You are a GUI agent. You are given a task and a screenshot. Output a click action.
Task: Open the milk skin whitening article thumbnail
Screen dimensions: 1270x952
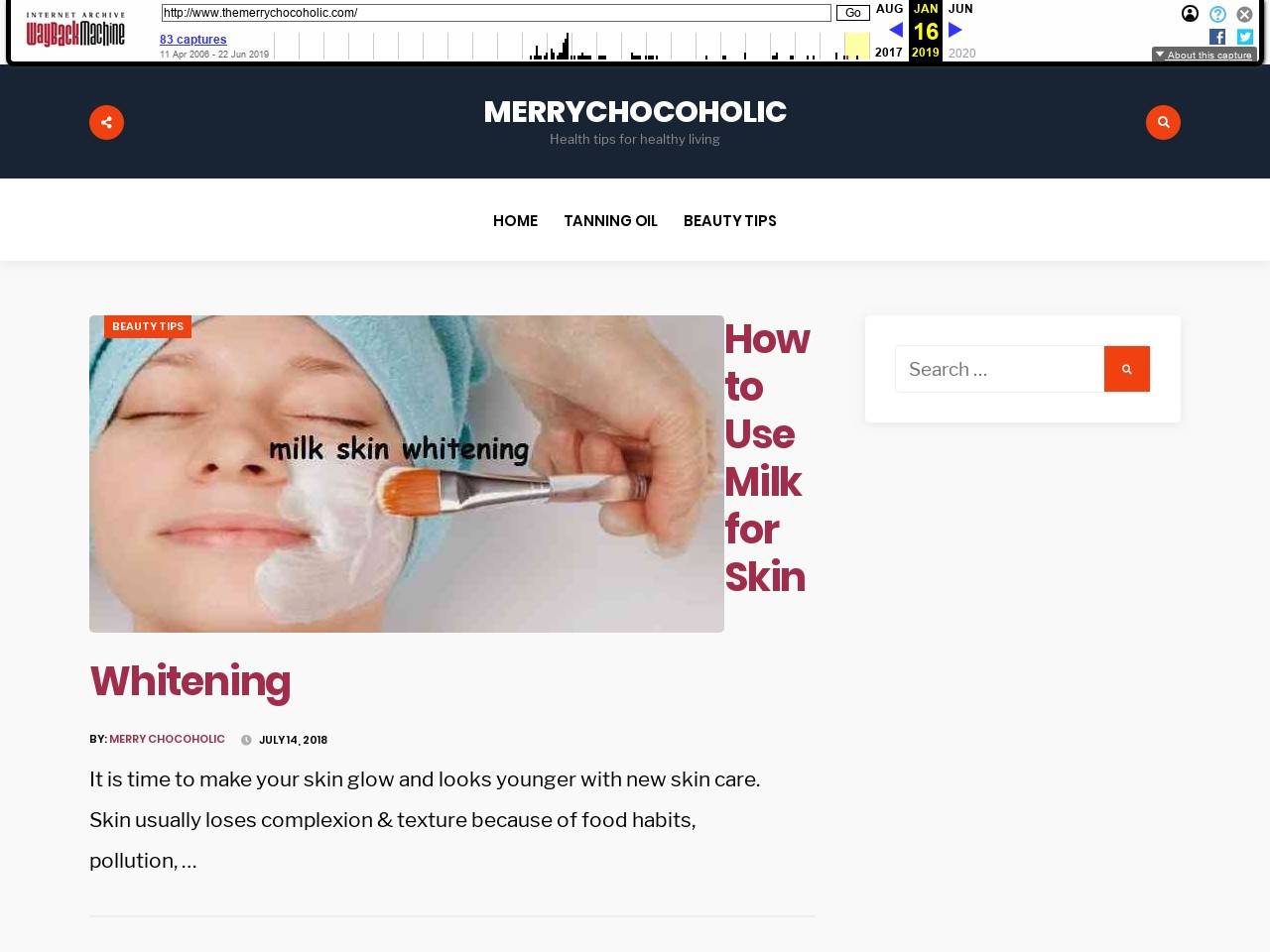(407, 474)
